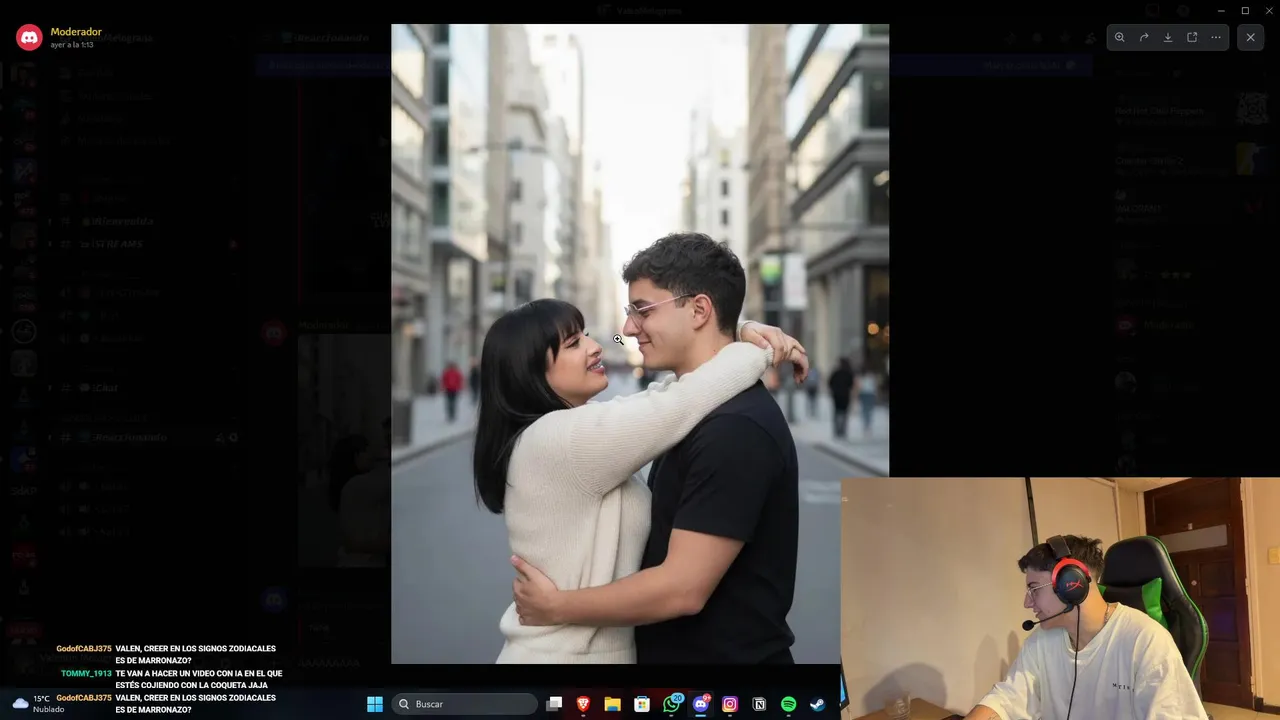1280x720 pixels.
Task: Click the Buscar taskbar search field
Action: (x=464, y=704)
